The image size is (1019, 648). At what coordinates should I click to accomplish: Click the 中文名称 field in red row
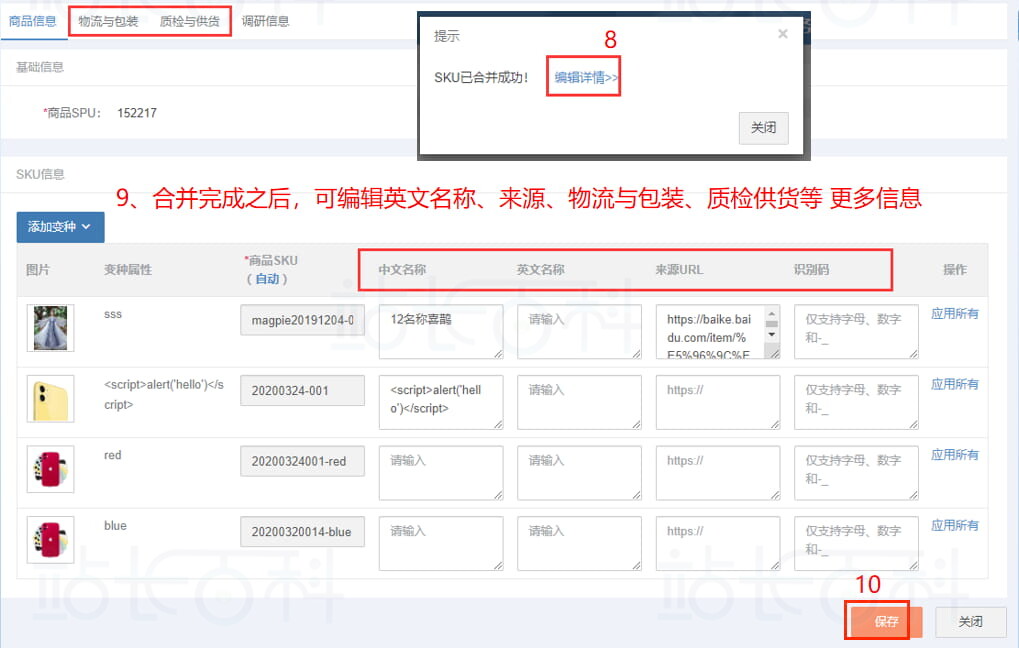[440, 472]
